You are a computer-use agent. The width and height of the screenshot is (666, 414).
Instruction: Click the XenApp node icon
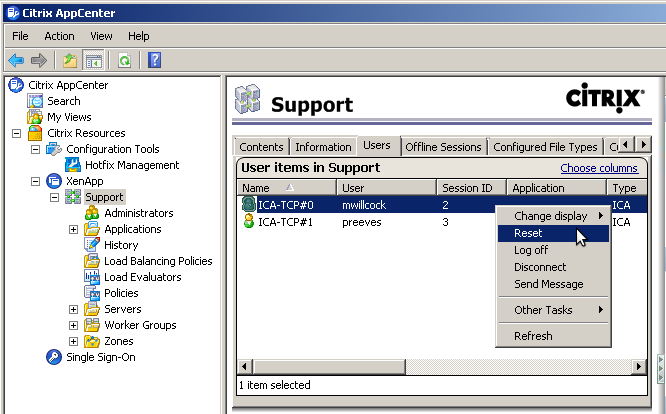[x=54, y=181]
